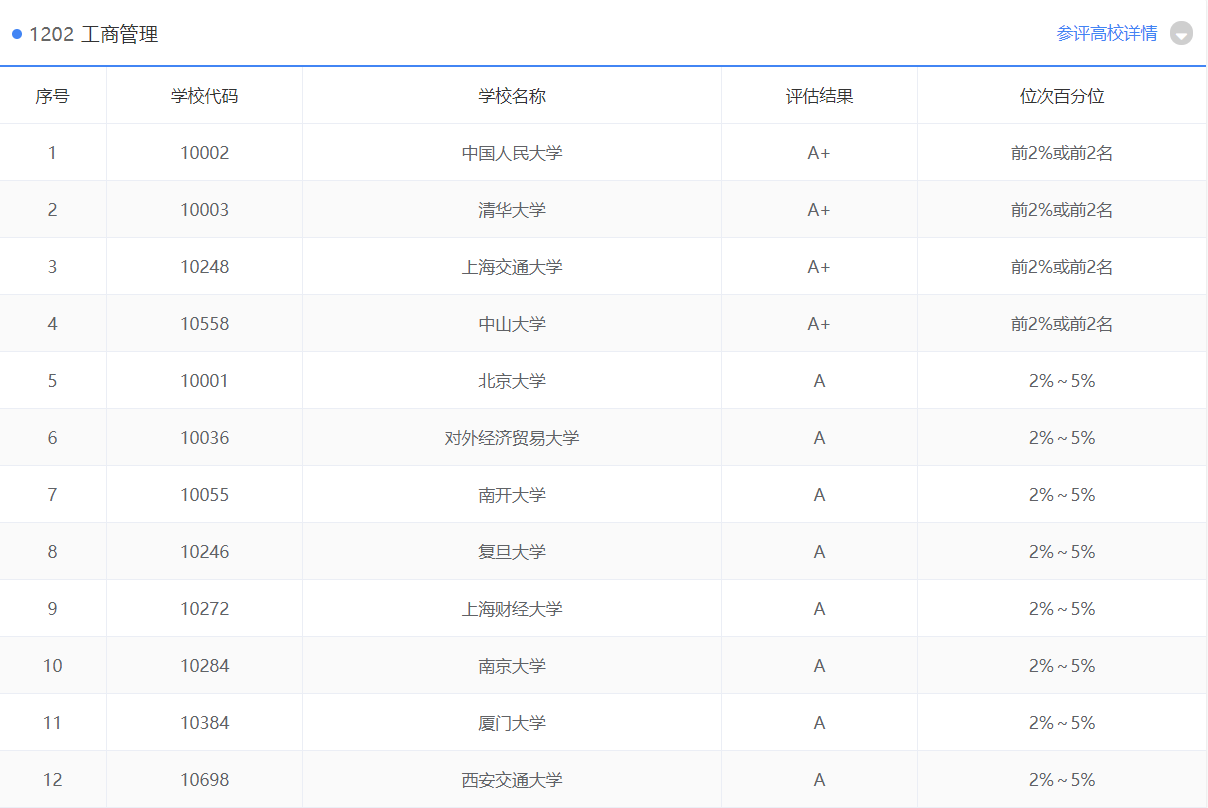The image size is (1208, 808).
Task: Click school code 10284
Action: pyautogui.click(x=204, y=666)
